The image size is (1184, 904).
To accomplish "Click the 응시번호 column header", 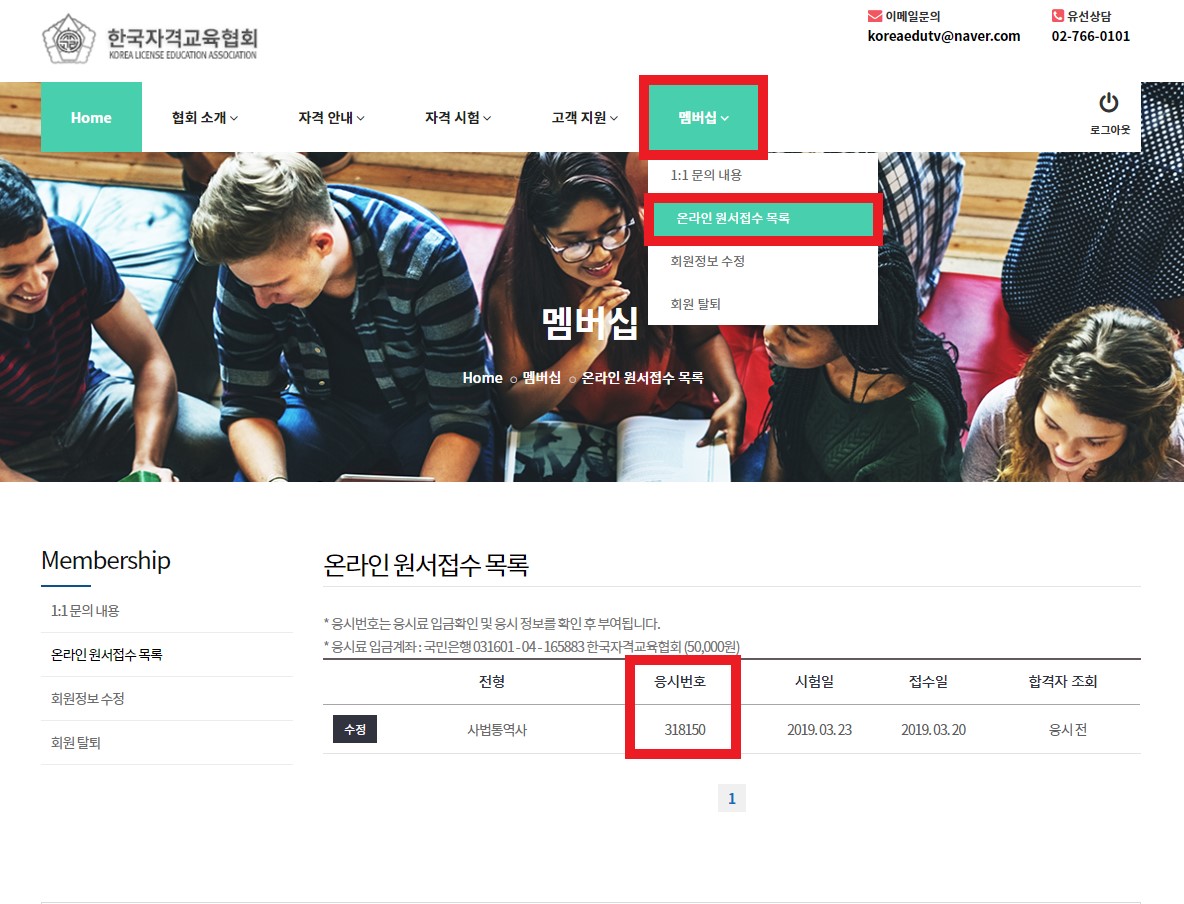I will click(x=680, y=681).
